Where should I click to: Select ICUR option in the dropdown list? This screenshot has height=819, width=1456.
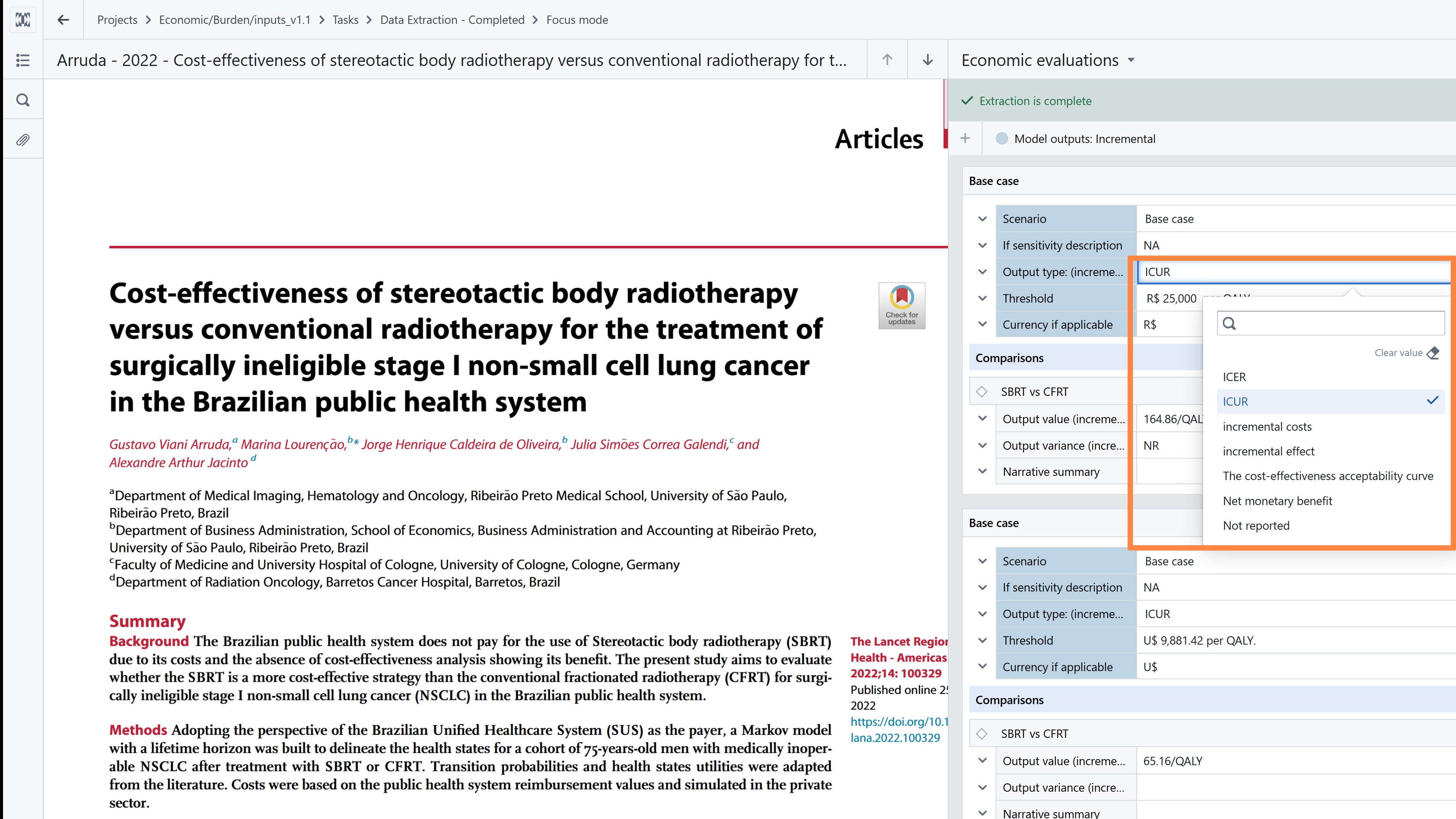[x=1330, y=401]
